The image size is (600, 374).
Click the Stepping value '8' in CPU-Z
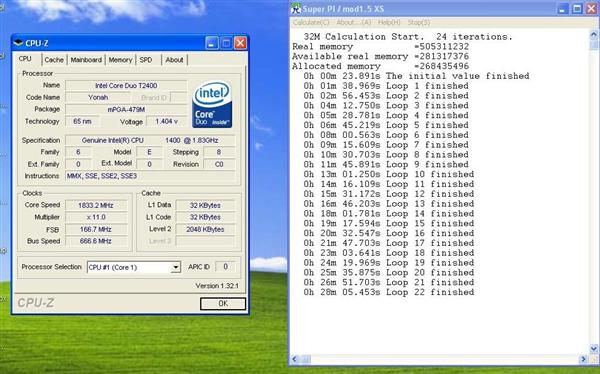click(x=219, y=152)
